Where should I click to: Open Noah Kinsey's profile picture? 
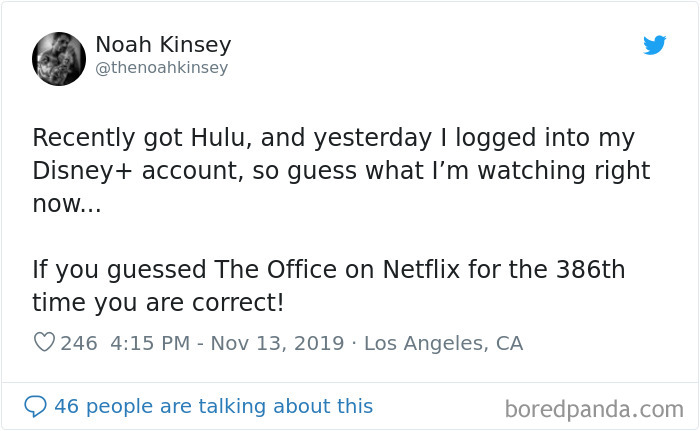click(59, 59)
